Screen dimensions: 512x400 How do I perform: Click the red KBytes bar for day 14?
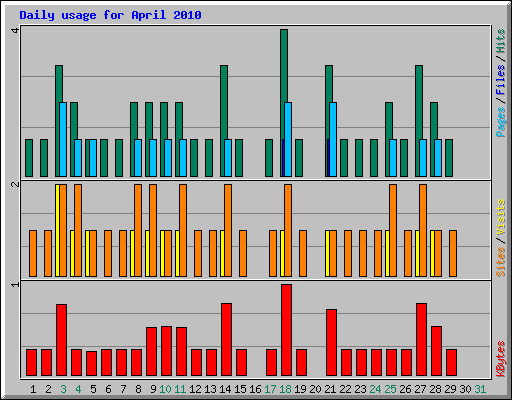[x=227, y=340]
